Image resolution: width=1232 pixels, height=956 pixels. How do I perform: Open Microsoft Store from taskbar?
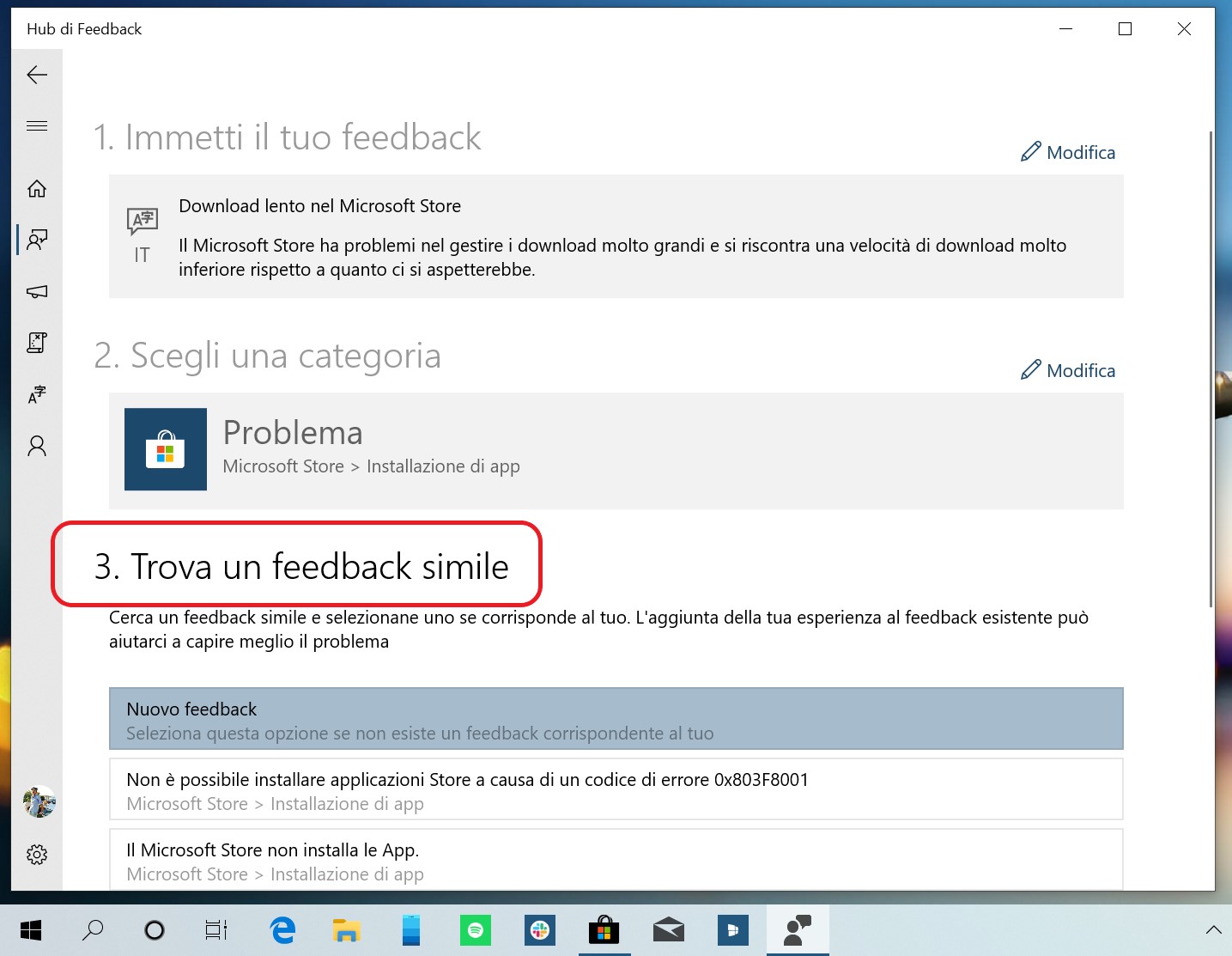[604, 930]
